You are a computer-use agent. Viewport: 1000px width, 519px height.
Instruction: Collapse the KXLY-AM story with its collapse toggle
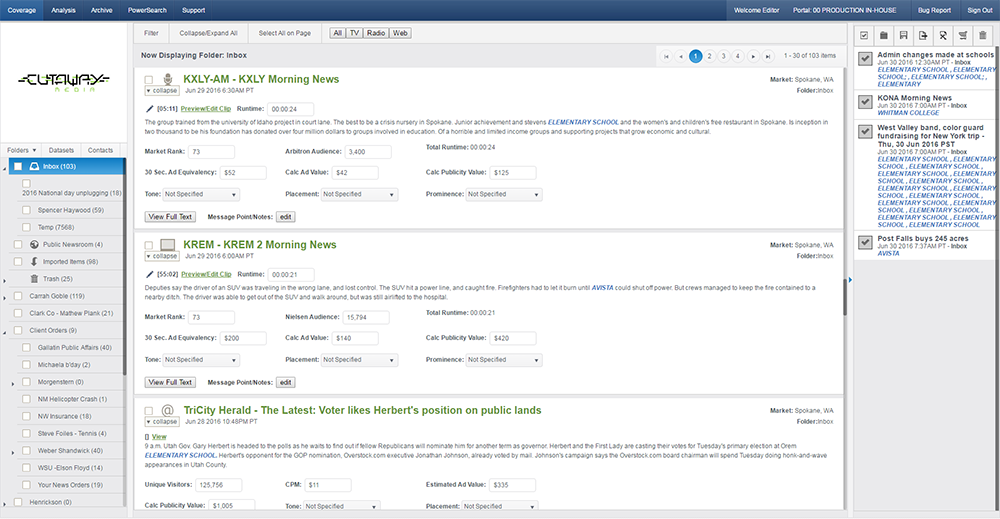coord(162,91)
